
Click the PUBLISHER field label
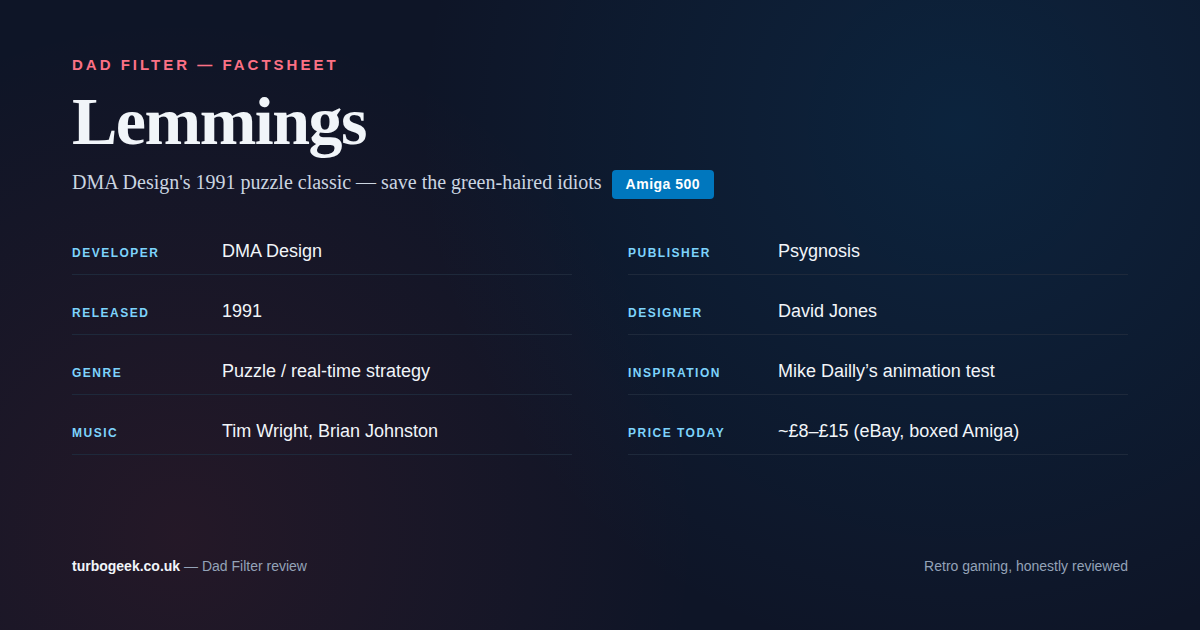click(x=669, y=253)
